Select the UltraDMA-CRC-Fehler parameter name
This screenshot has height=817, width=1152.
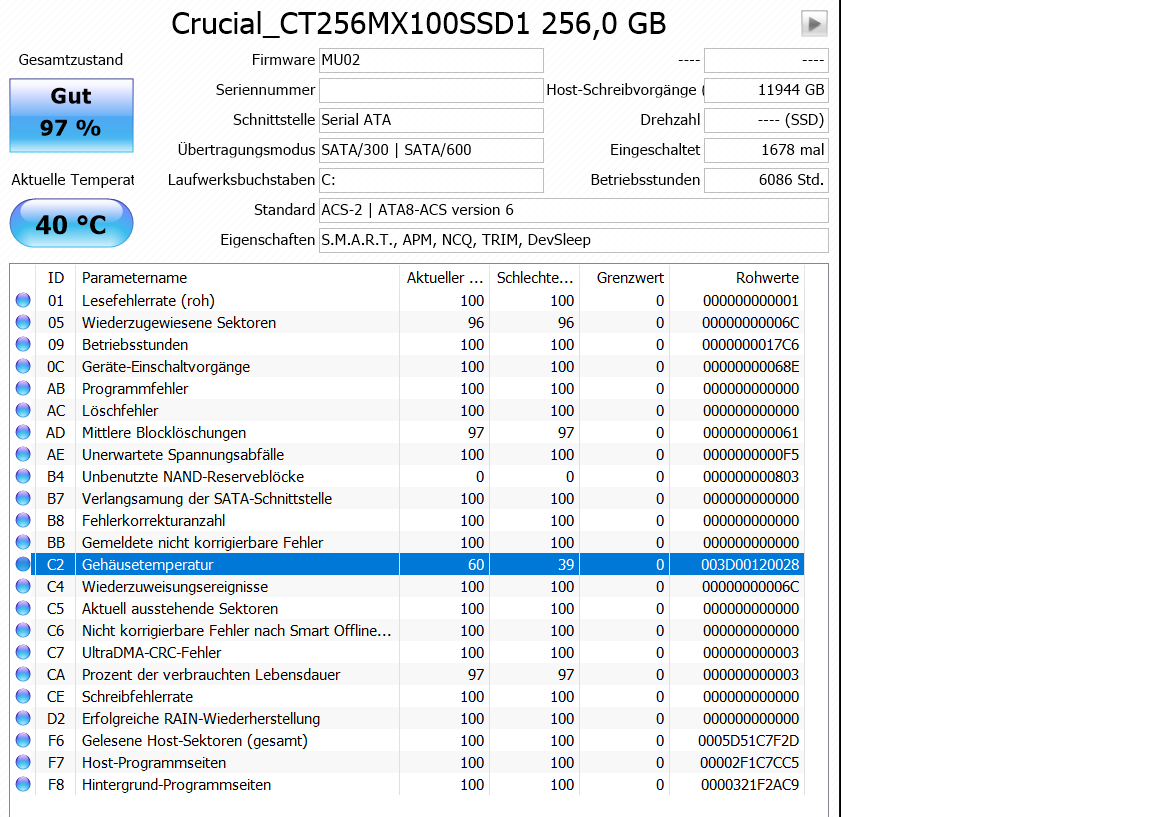point(151,652)
